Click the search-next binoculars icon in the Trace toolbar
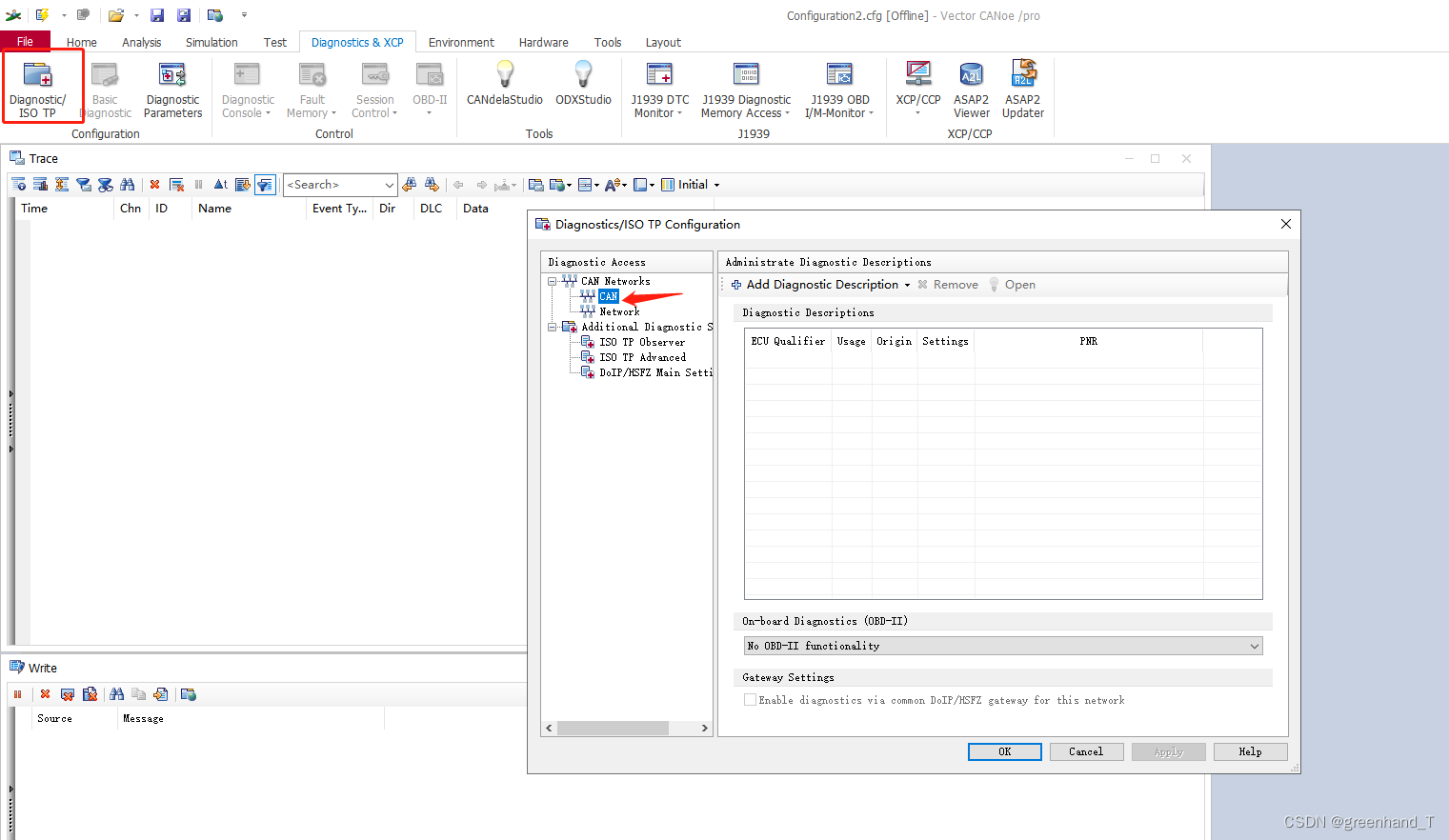 (432, 185)
